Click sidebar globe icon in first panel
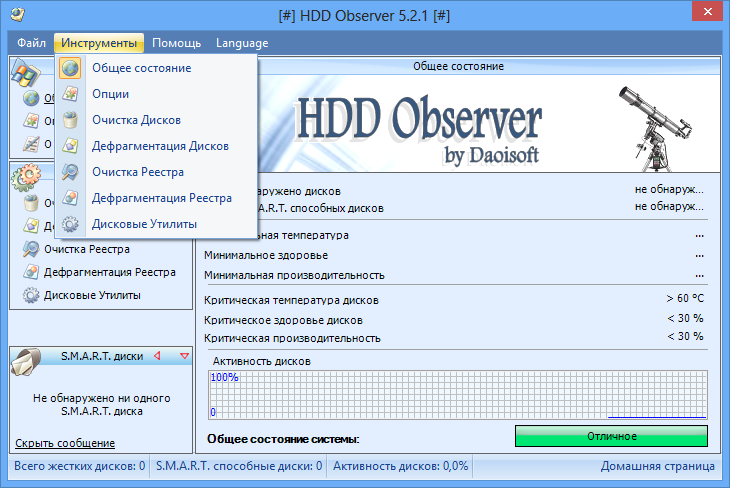Image resolution: width=730 pixels, height=488 pixels. click(x=31, y=98)
